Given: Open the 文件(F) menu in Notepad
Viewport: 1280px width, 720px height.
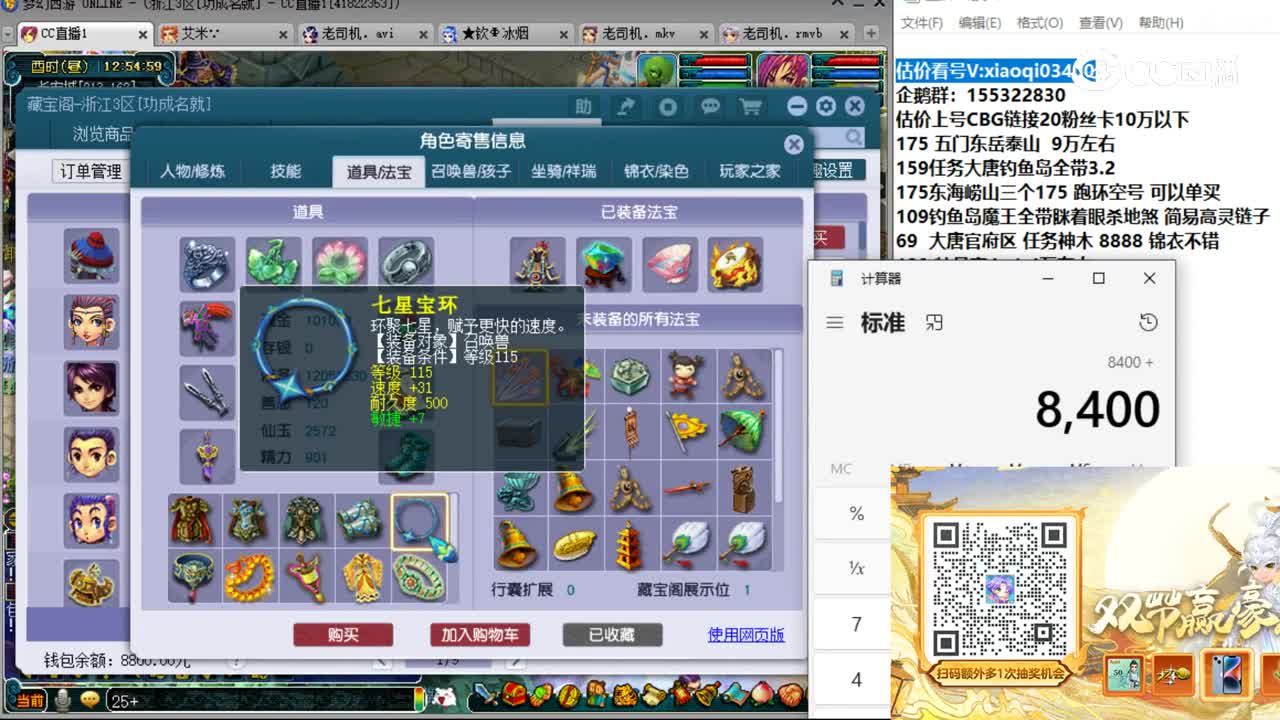Looking at the screenshot, I should click(x=921, y=22).
